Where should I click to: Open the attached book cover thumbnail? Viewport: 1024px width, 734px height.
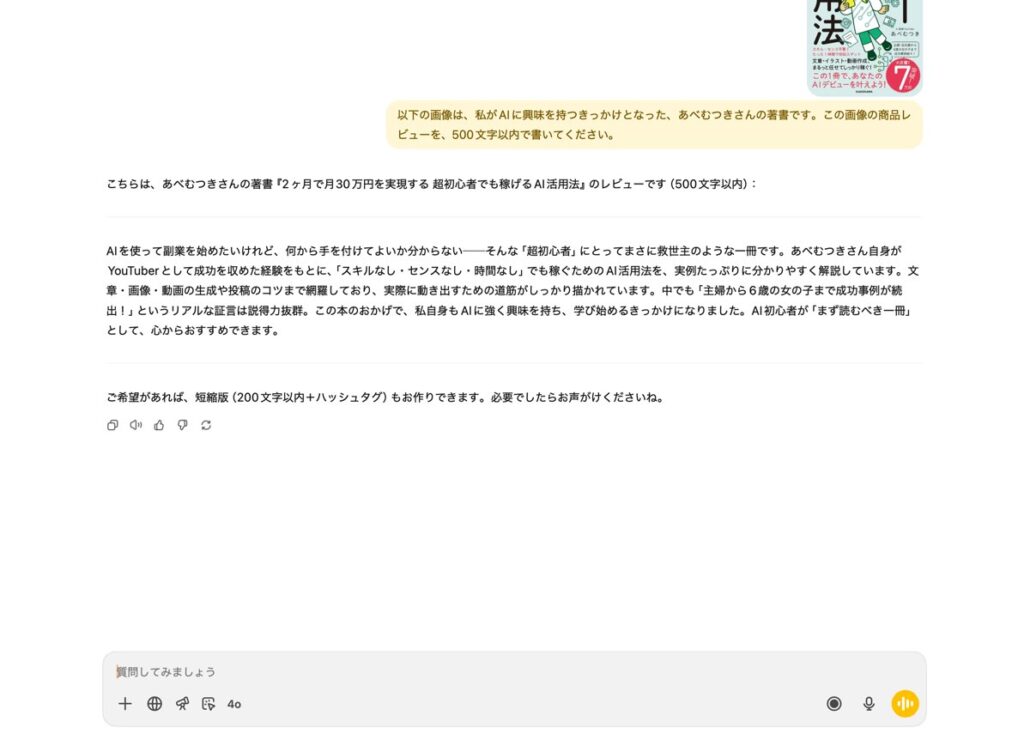865,48
